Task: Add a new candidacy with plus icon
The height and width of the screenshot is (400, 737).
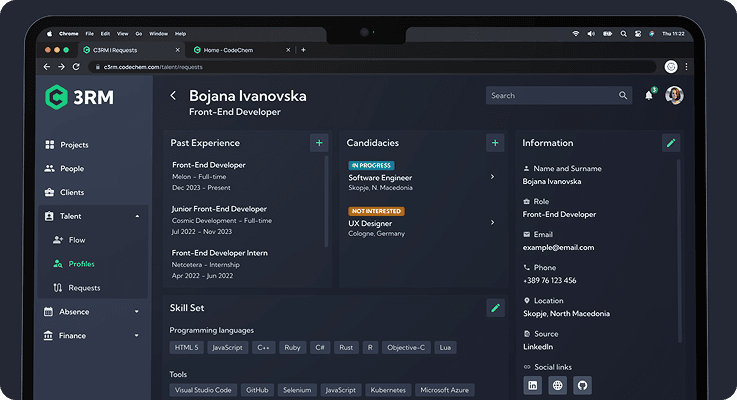Action: [x=495, y=143]
